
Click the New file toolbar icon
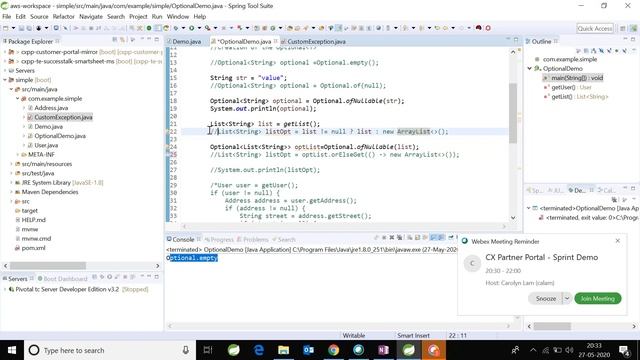[6, 28]
